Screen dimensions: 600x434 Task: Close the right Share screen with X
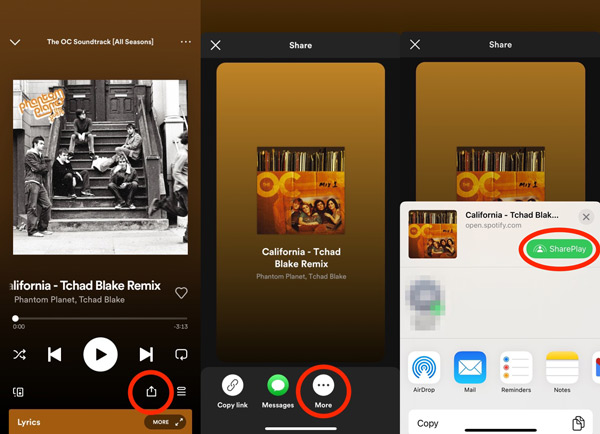pyautogui.click(x=415, y=45)
